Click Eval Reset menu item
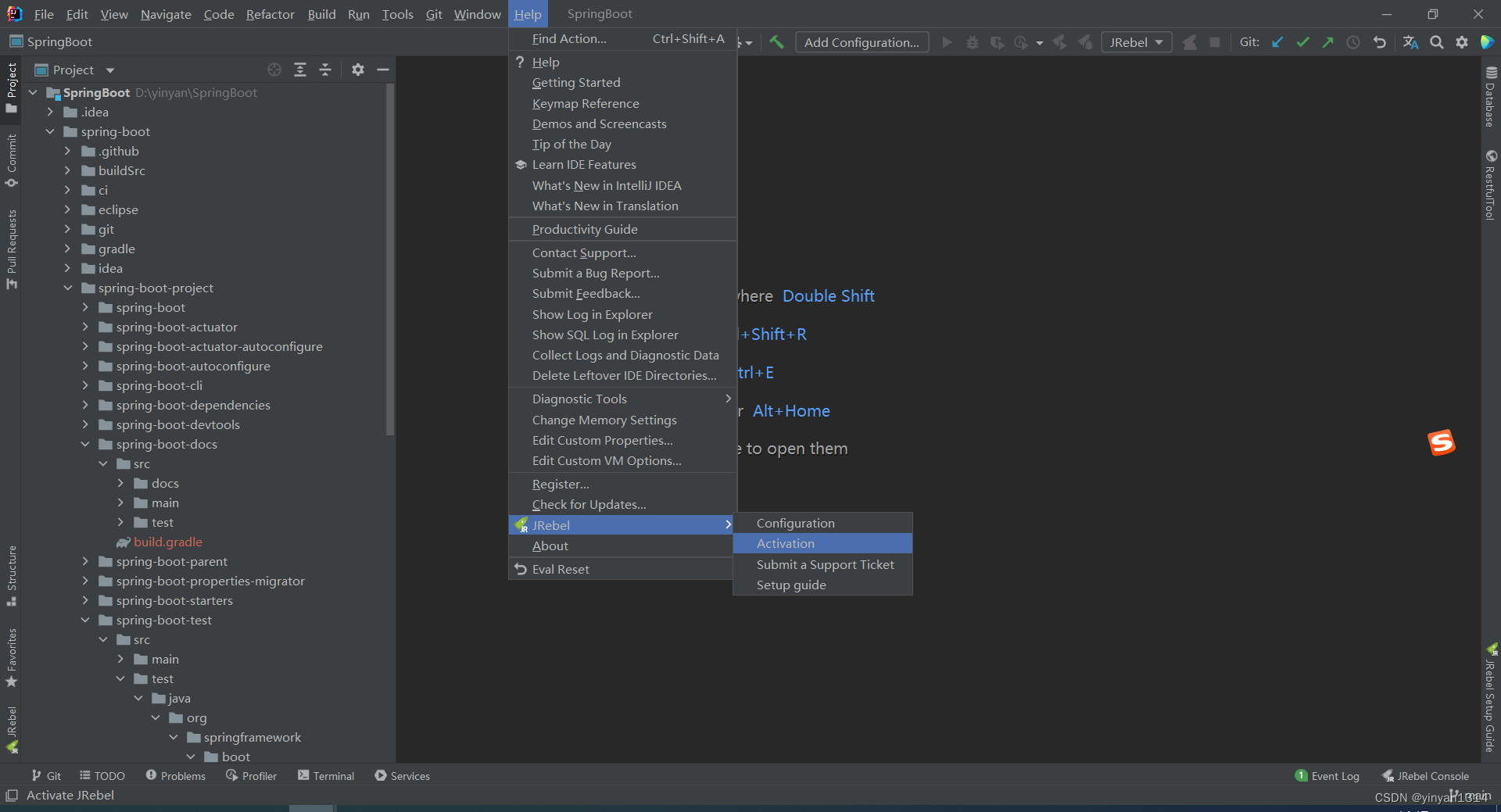Viewport: 1501px width, 812px height. coord(621,569)
